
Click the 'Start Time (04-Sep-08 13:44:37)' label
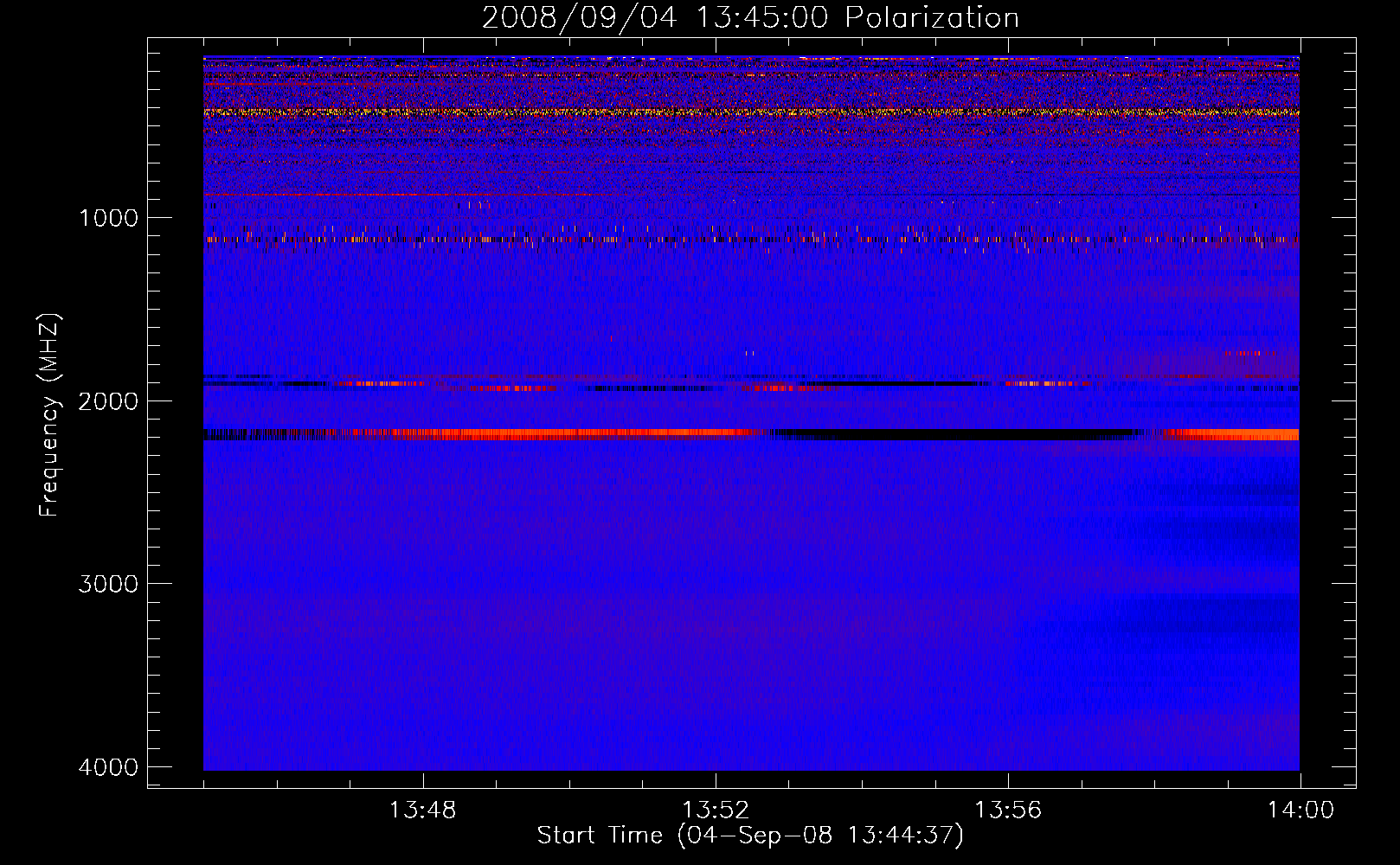pyautogui.click(x=750, y=836)
